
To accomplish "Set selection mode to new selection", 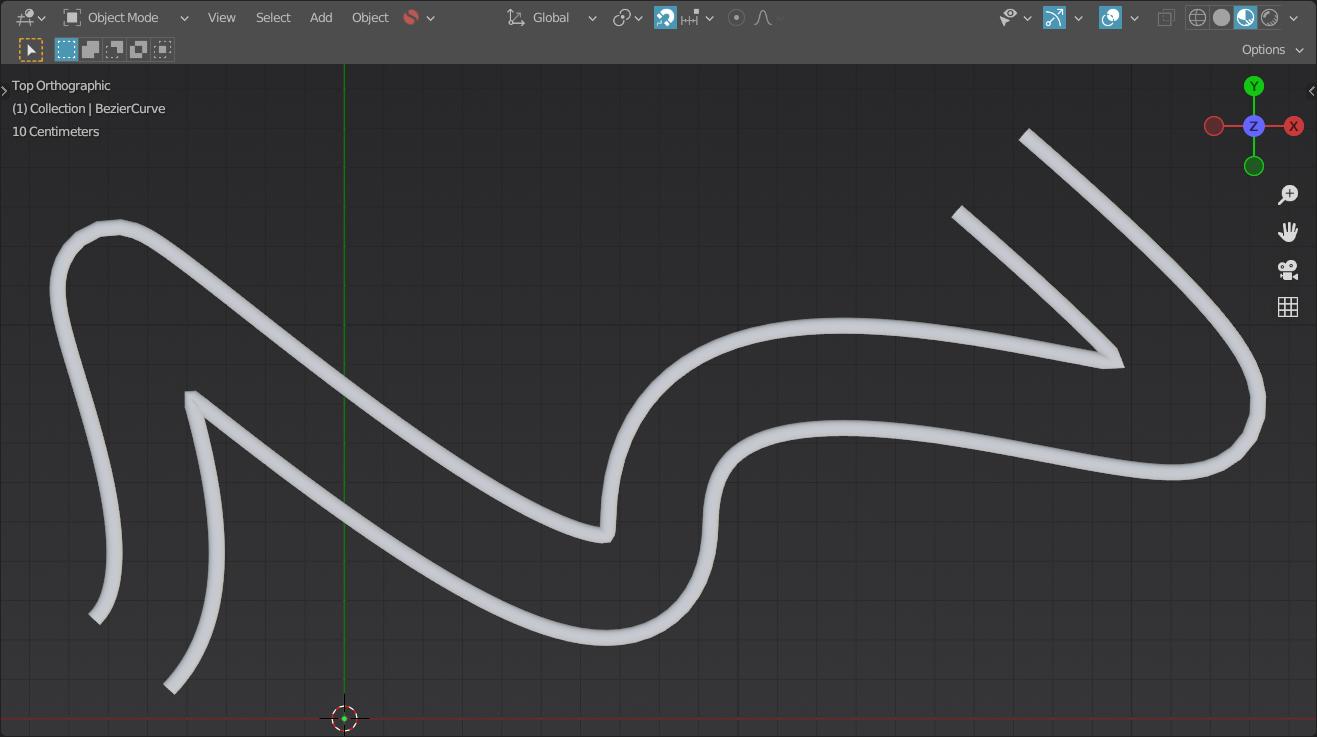I will [66, 49].
